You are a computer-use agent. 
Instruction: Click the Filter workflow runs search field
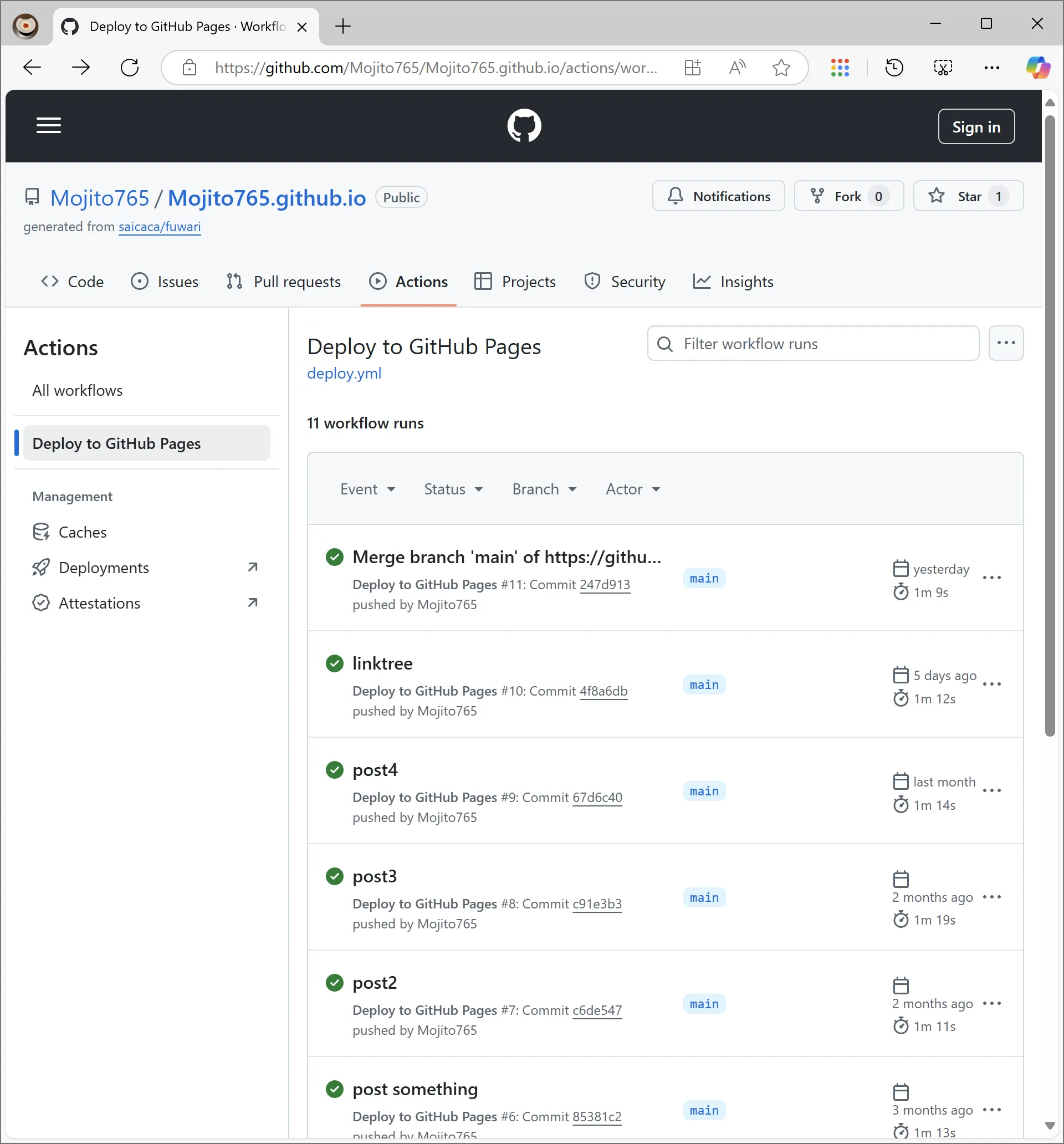[812, 344]
